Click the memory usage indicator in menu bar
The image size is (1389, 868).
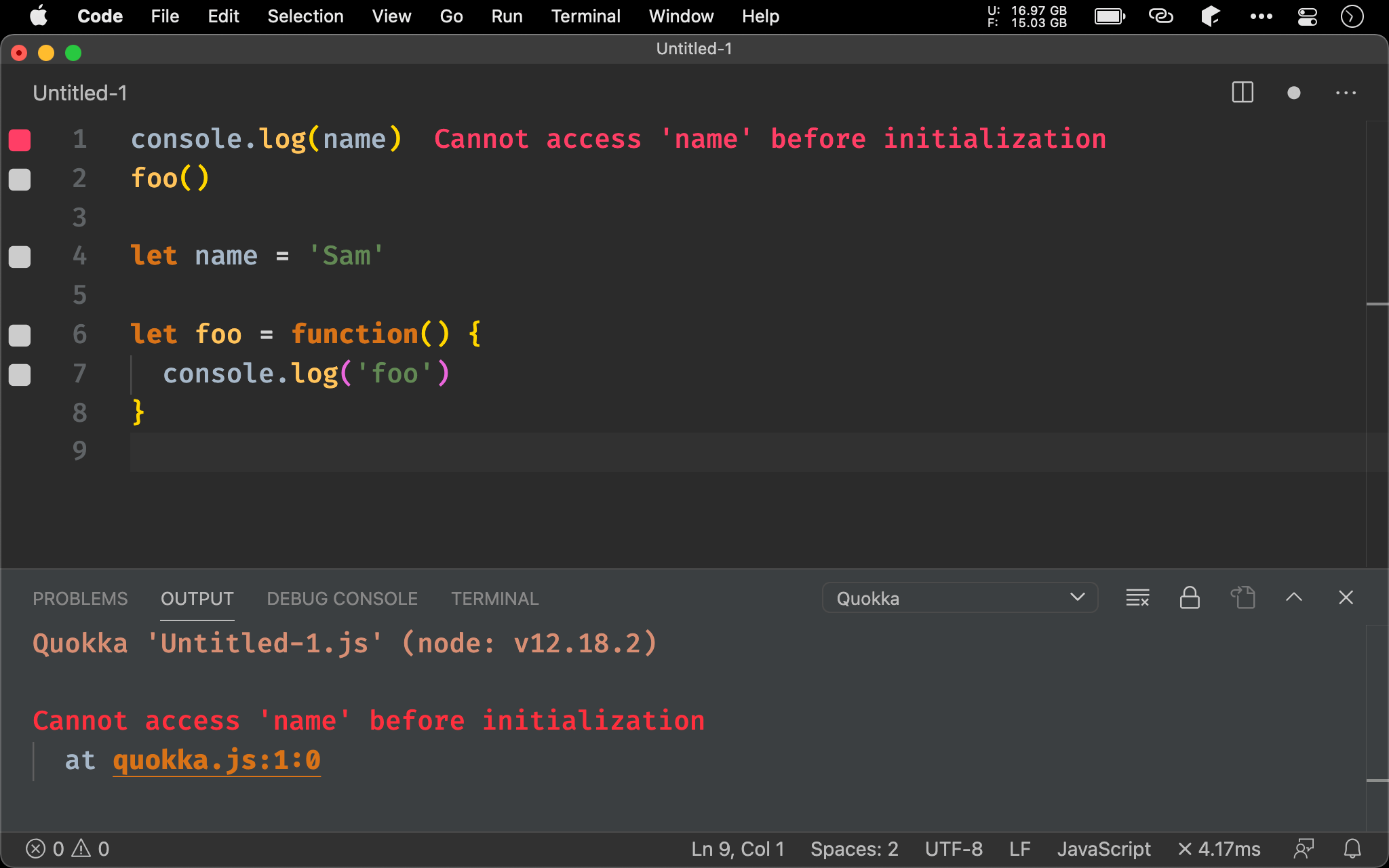point(1027,16)
